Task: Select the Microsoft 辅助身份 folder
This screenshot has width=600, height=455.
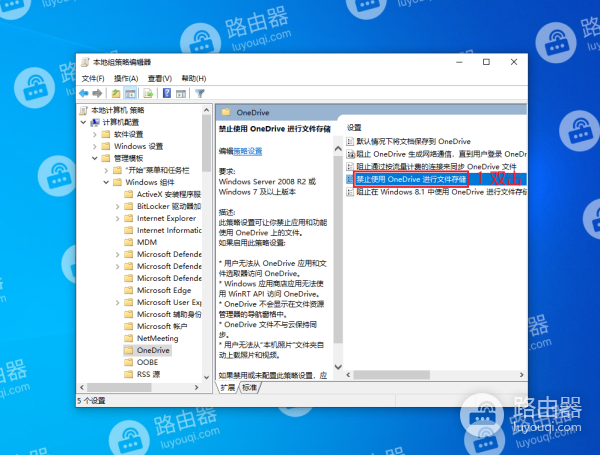Action: [x=169, y=314]
